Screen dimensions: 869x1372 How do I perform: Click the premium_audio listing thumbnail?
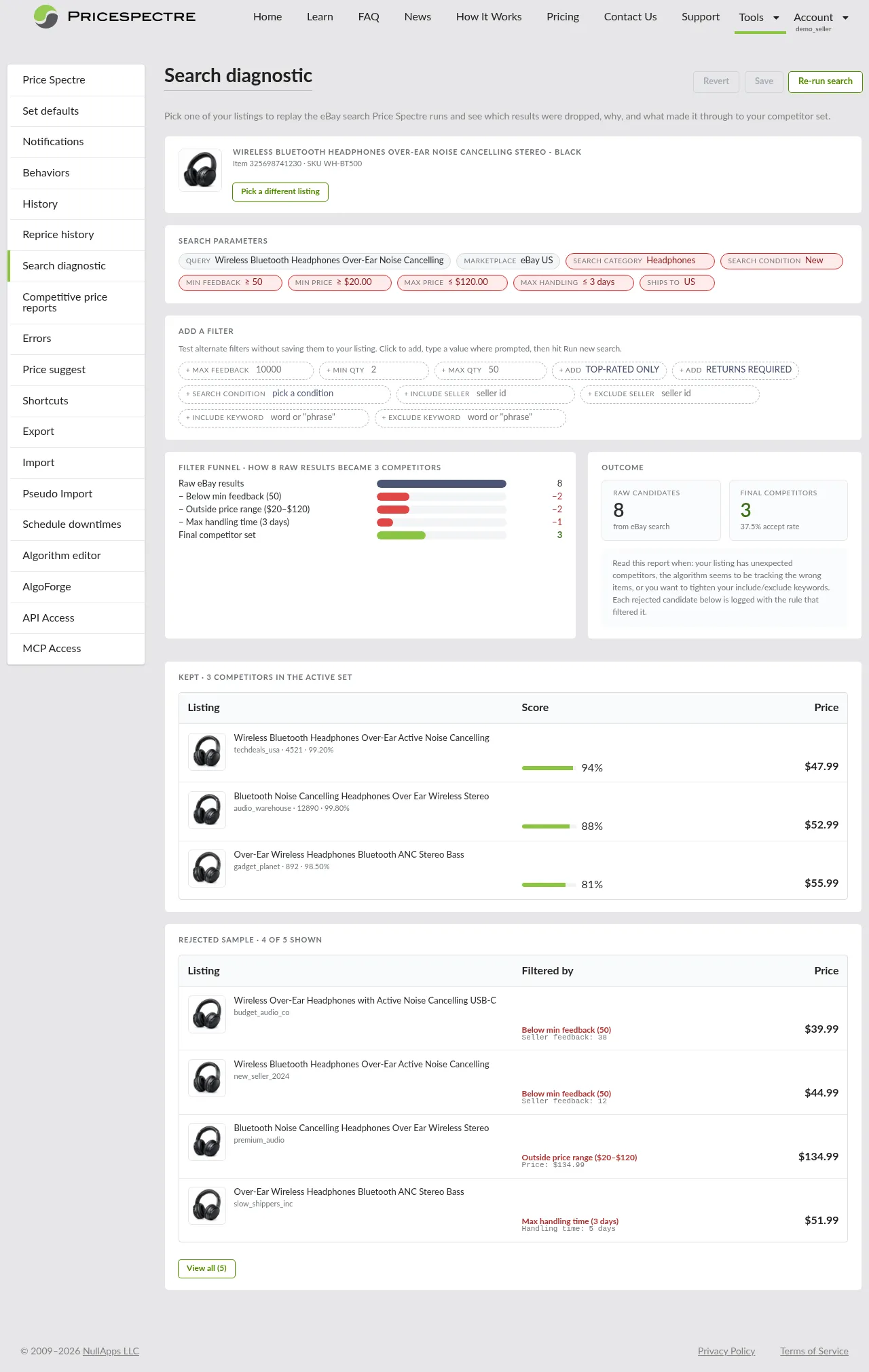click(x=207, y=1142)
